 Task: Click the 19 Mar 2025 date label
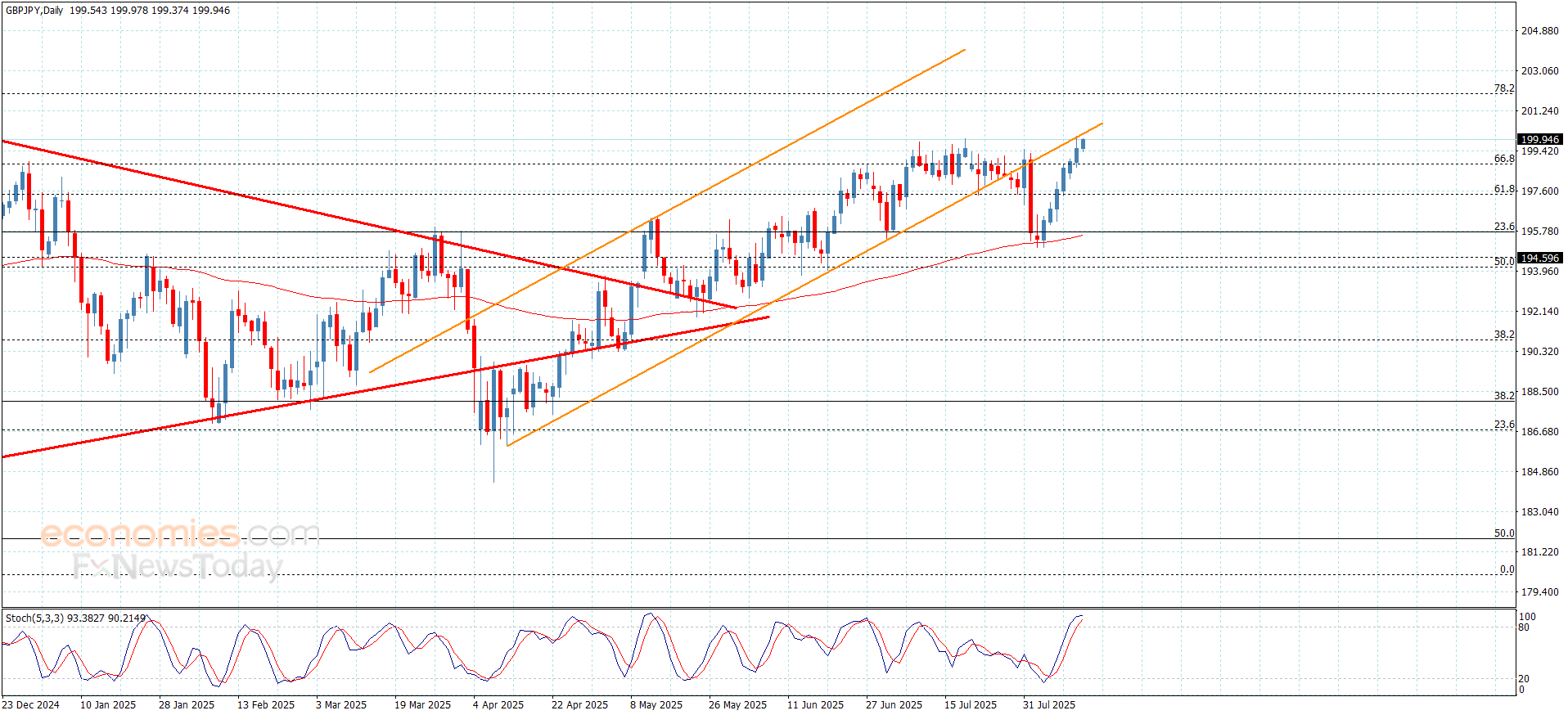422,705
